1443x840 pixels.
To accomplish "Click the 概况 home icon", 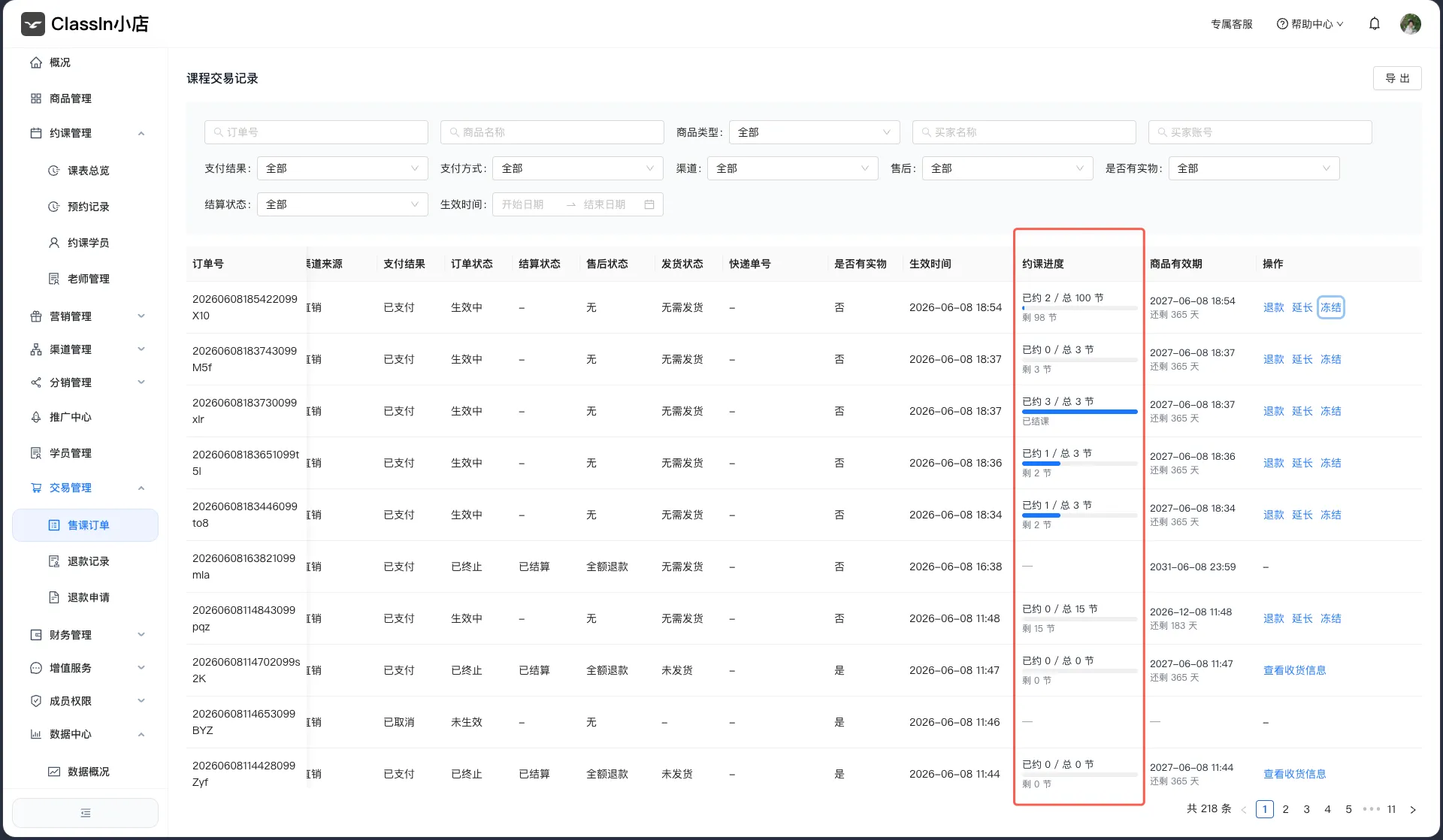I will point(36,62).
